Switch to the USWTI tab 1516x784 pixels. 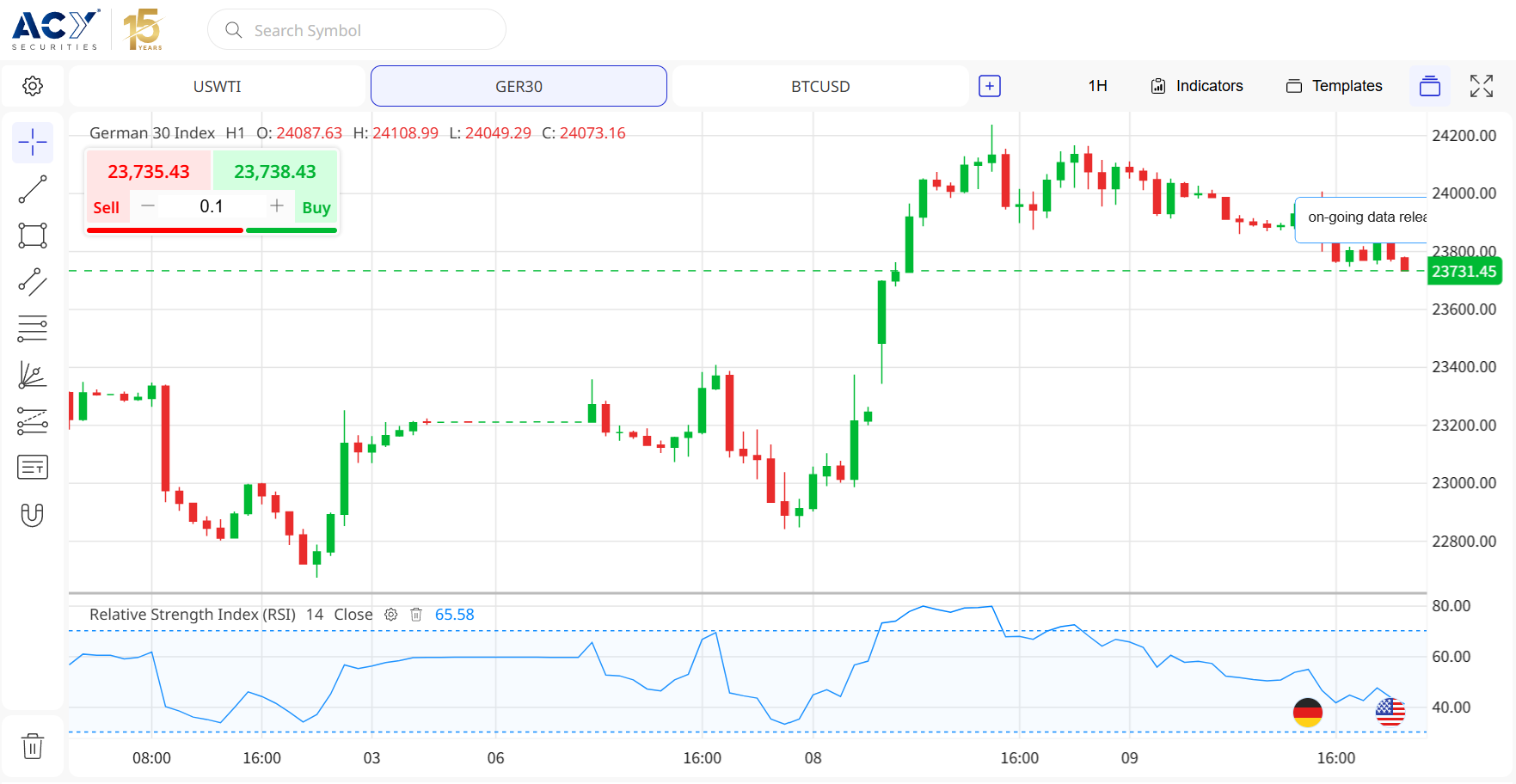click(217, 86)
